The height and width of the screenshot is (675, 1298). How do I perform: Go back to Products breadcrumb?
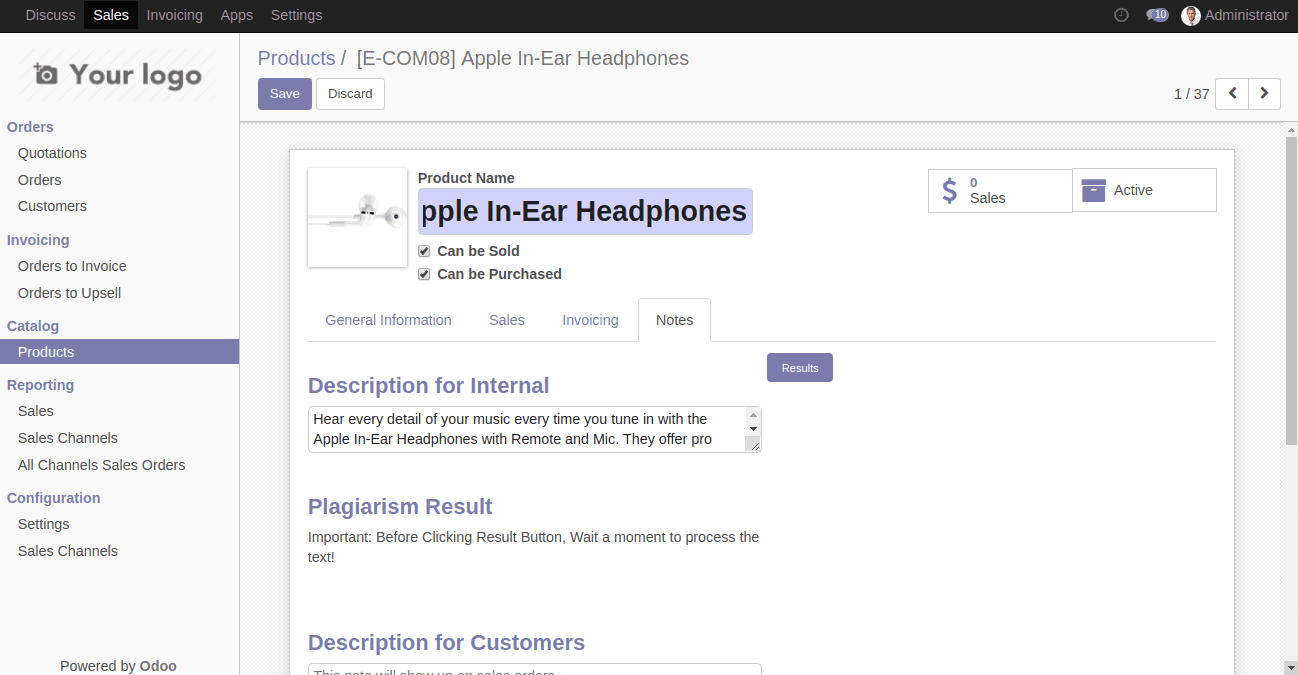coord(296,58)
